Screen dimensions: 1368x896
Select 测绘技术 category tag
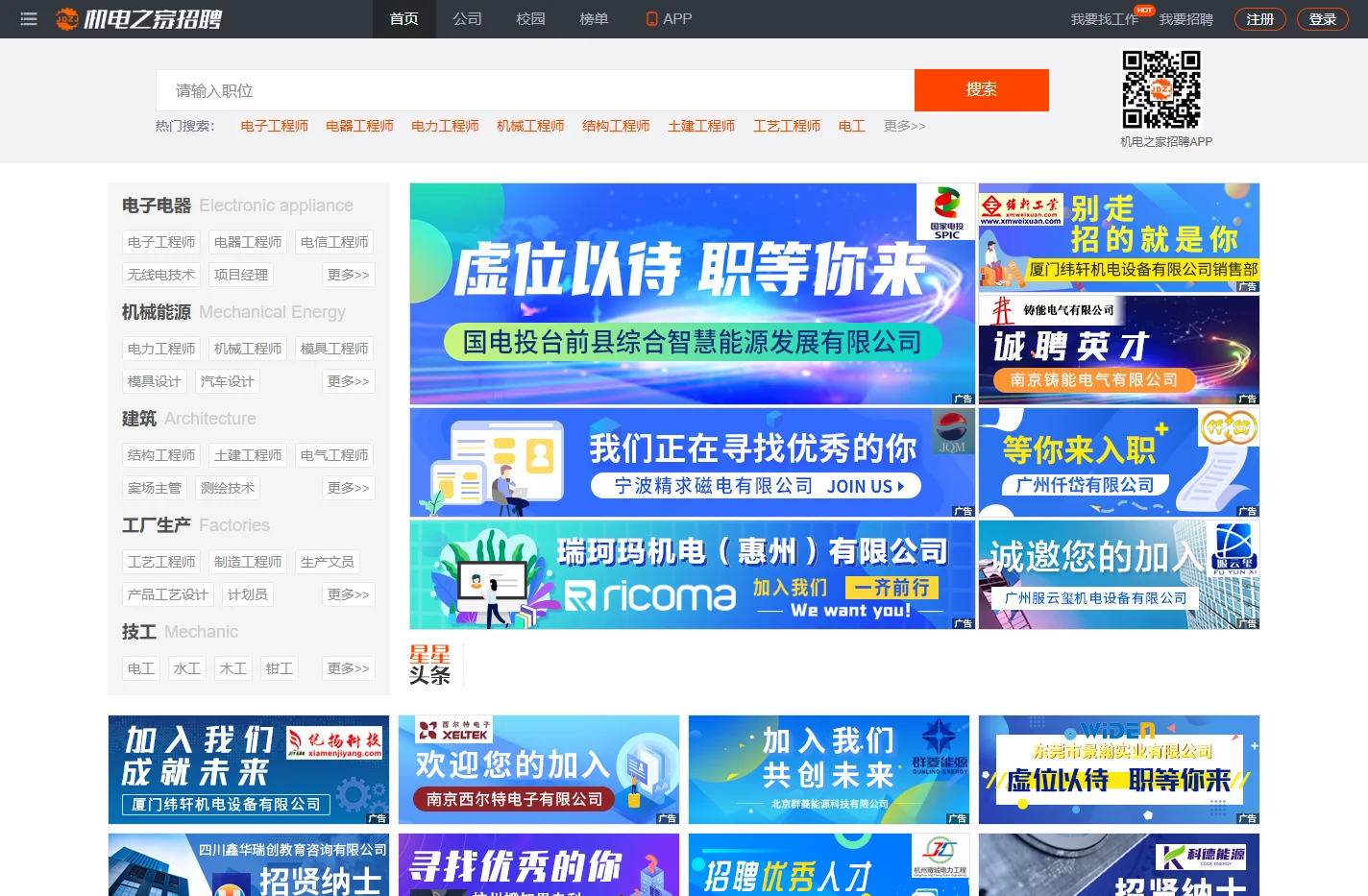[x=228, y=488]
